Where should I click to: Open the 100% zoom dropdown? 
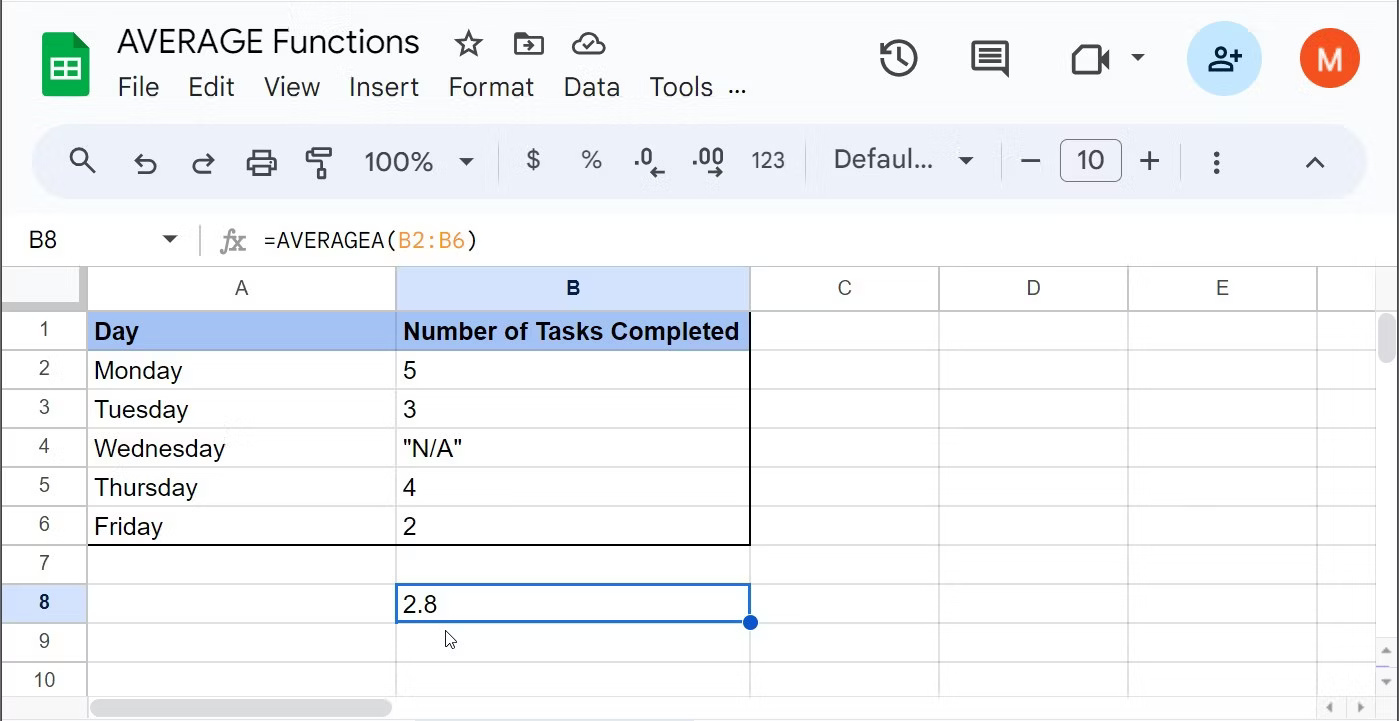coord(418,161)
